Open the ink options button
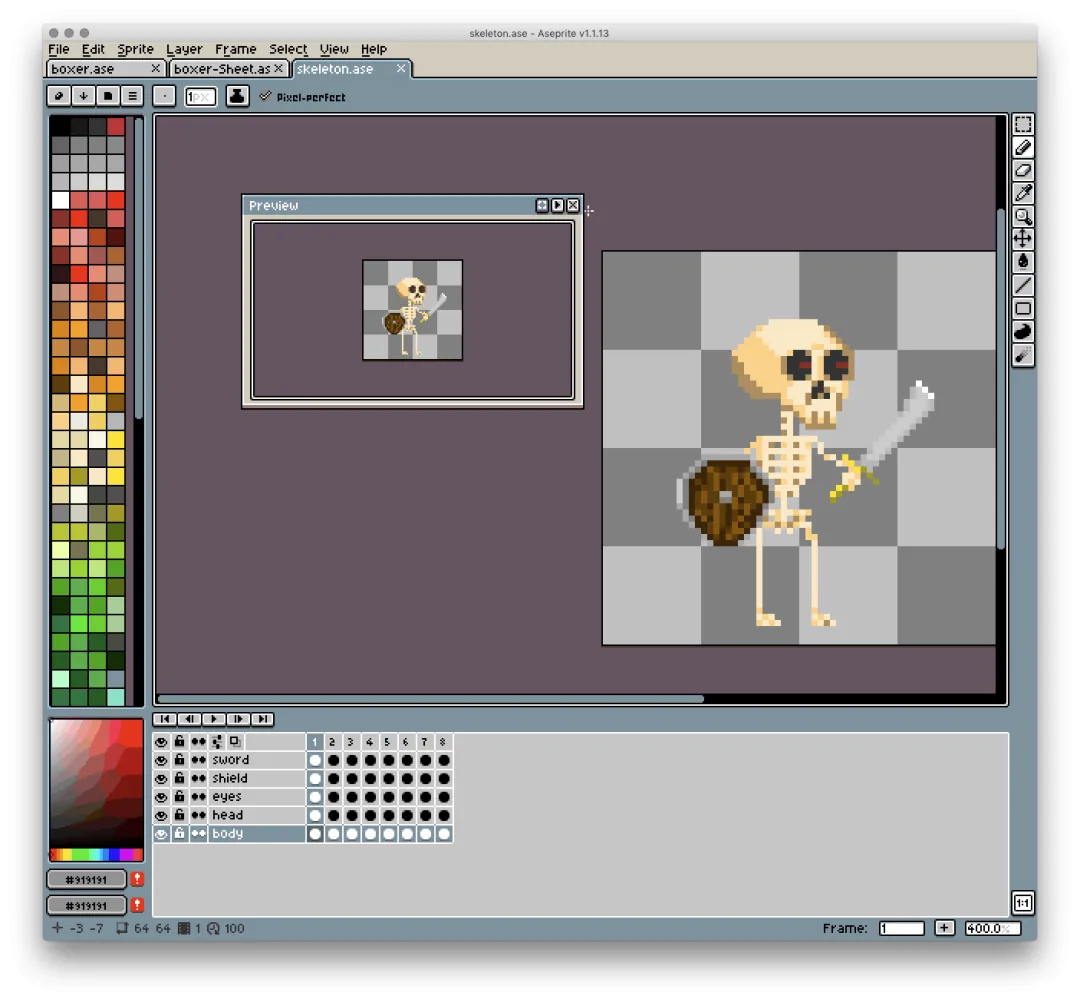Viewport: 1080px width, 1002px height. pos(237,96)
